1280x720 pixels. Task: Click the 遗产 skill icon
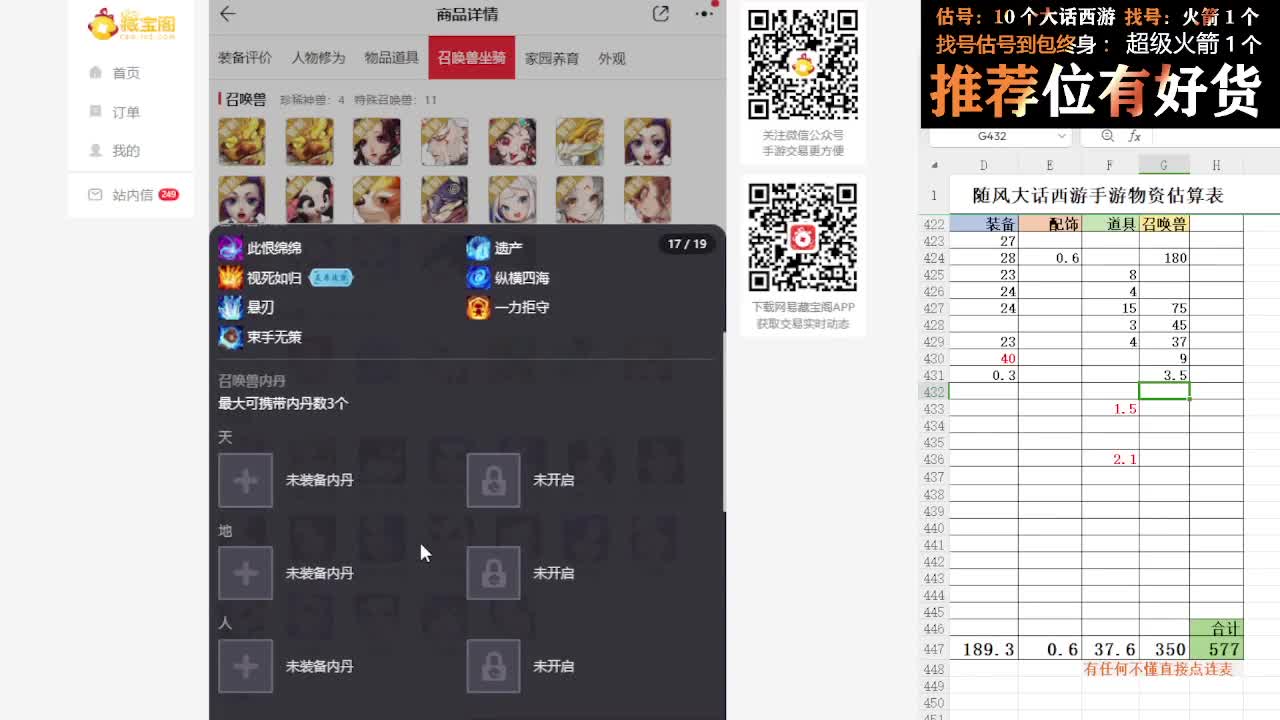[x=477, y=247]
